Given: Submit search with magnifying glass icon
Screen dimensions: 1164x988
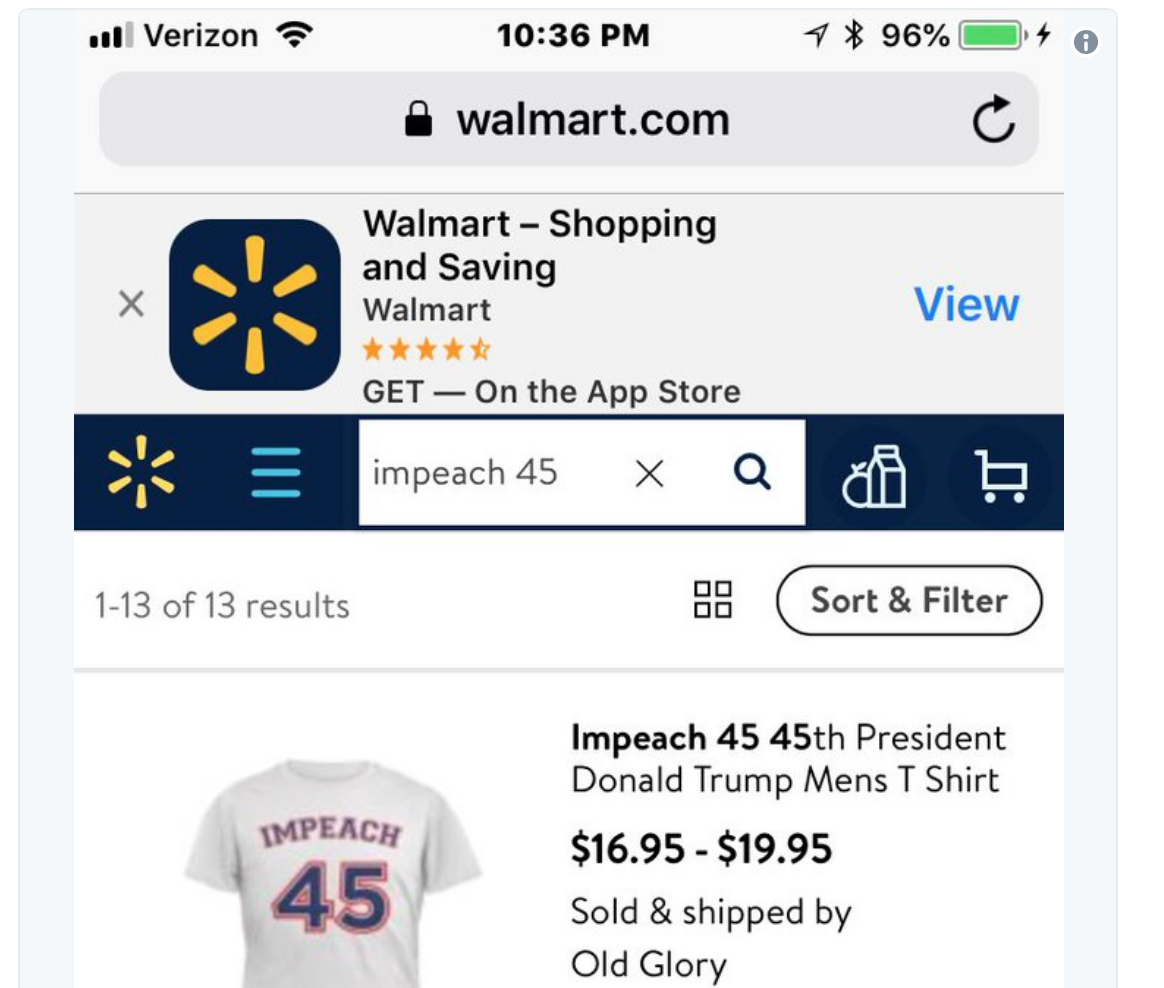Looking at the screenshot, I should click(752, 472).
